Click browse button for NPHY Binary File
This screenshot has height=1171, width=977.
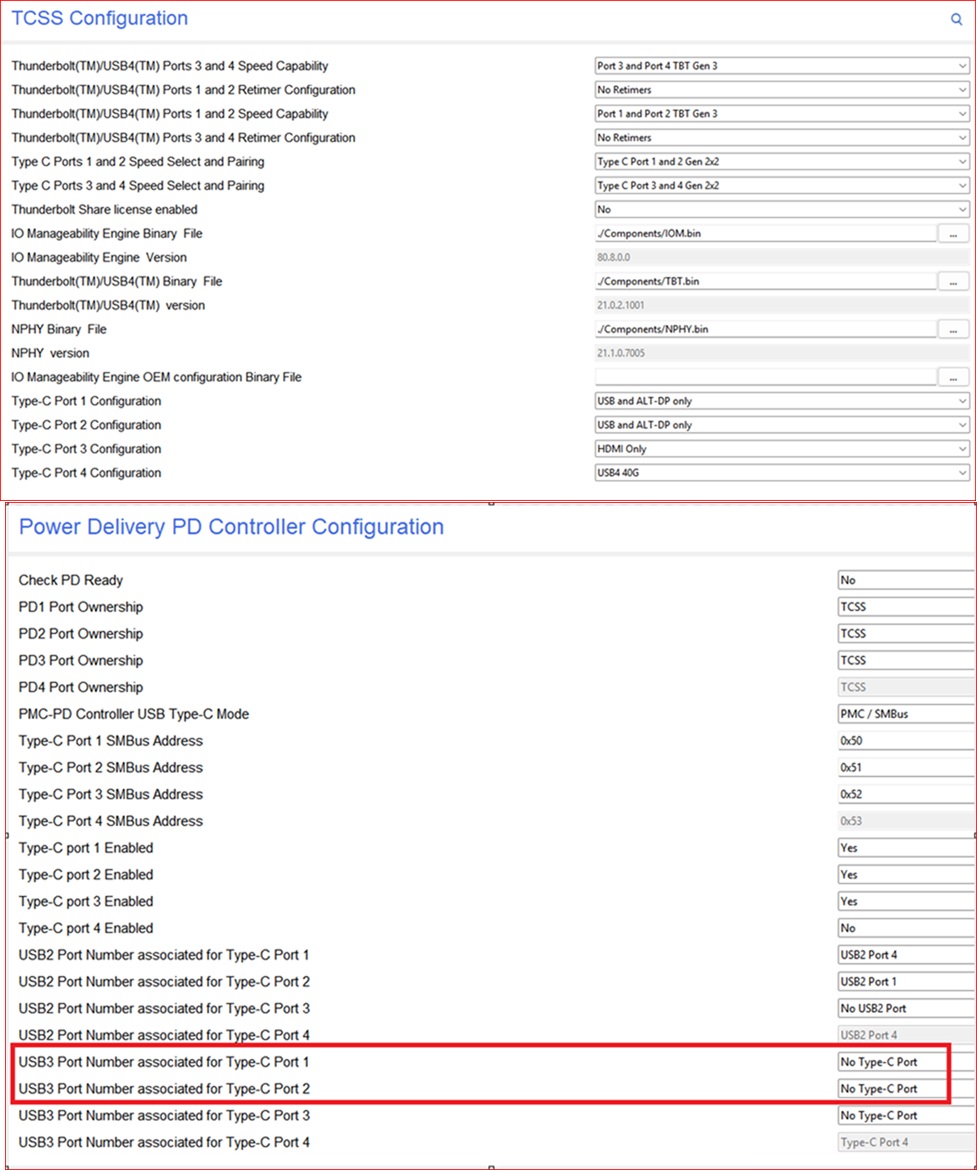[953, 330]
